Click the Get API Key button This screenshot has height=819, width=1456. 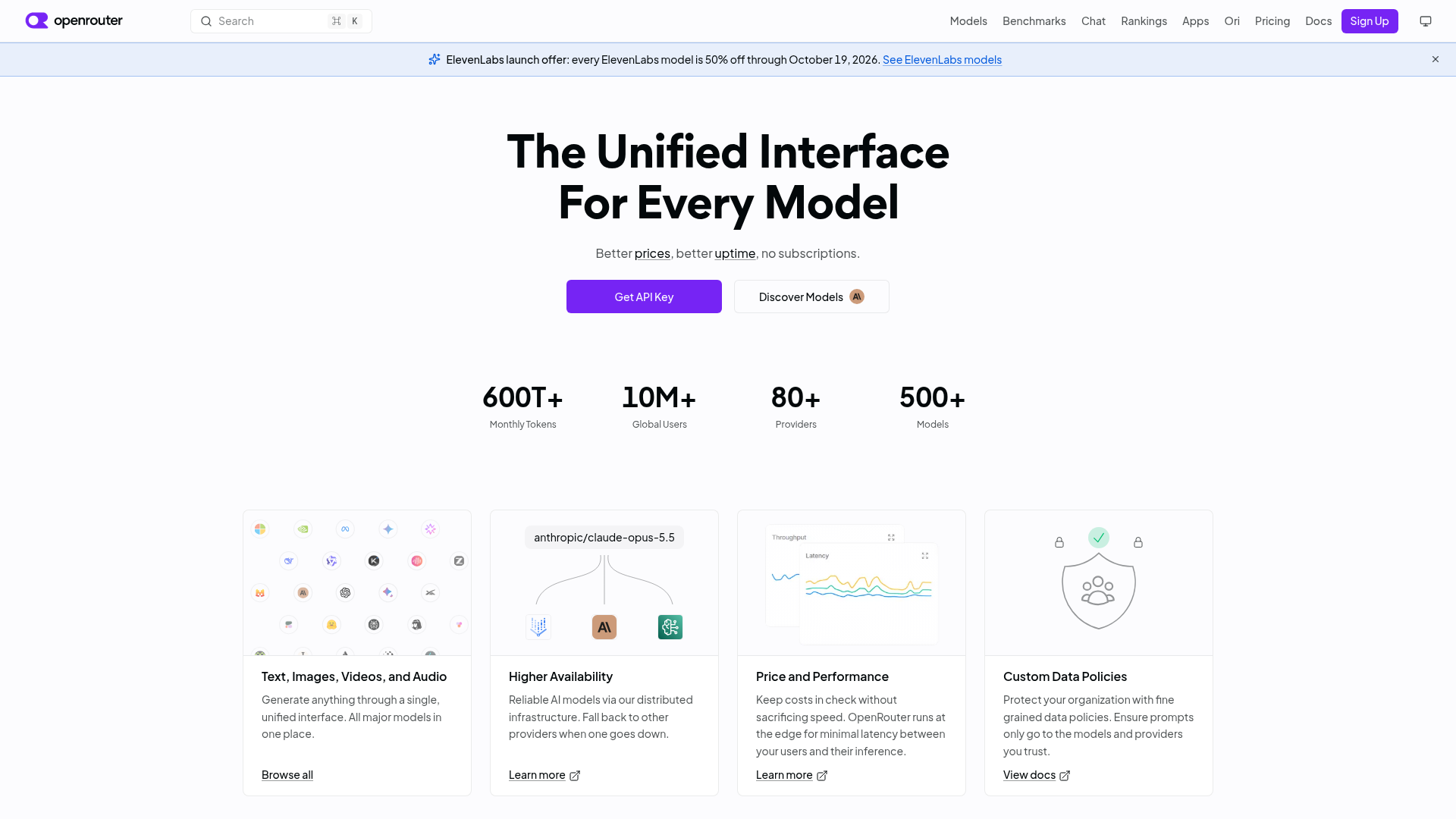644,297
